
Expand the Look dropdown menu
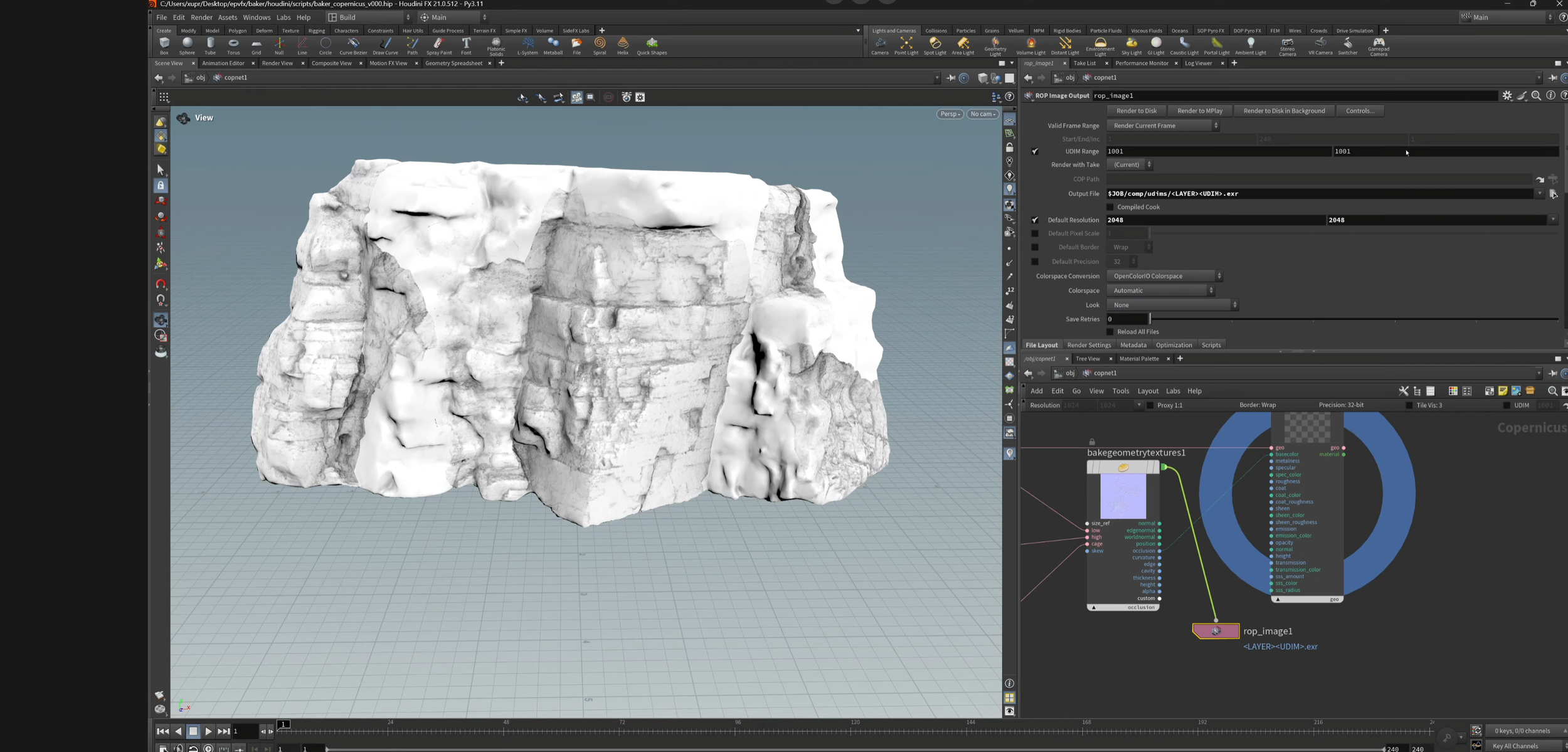(x=1172, y=305)
